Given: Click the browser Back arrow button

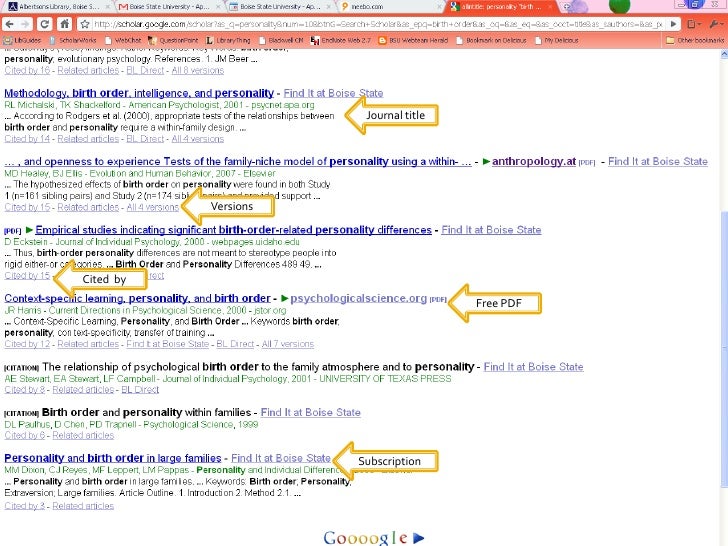Looking at the screenshot, I should (10, 24).
